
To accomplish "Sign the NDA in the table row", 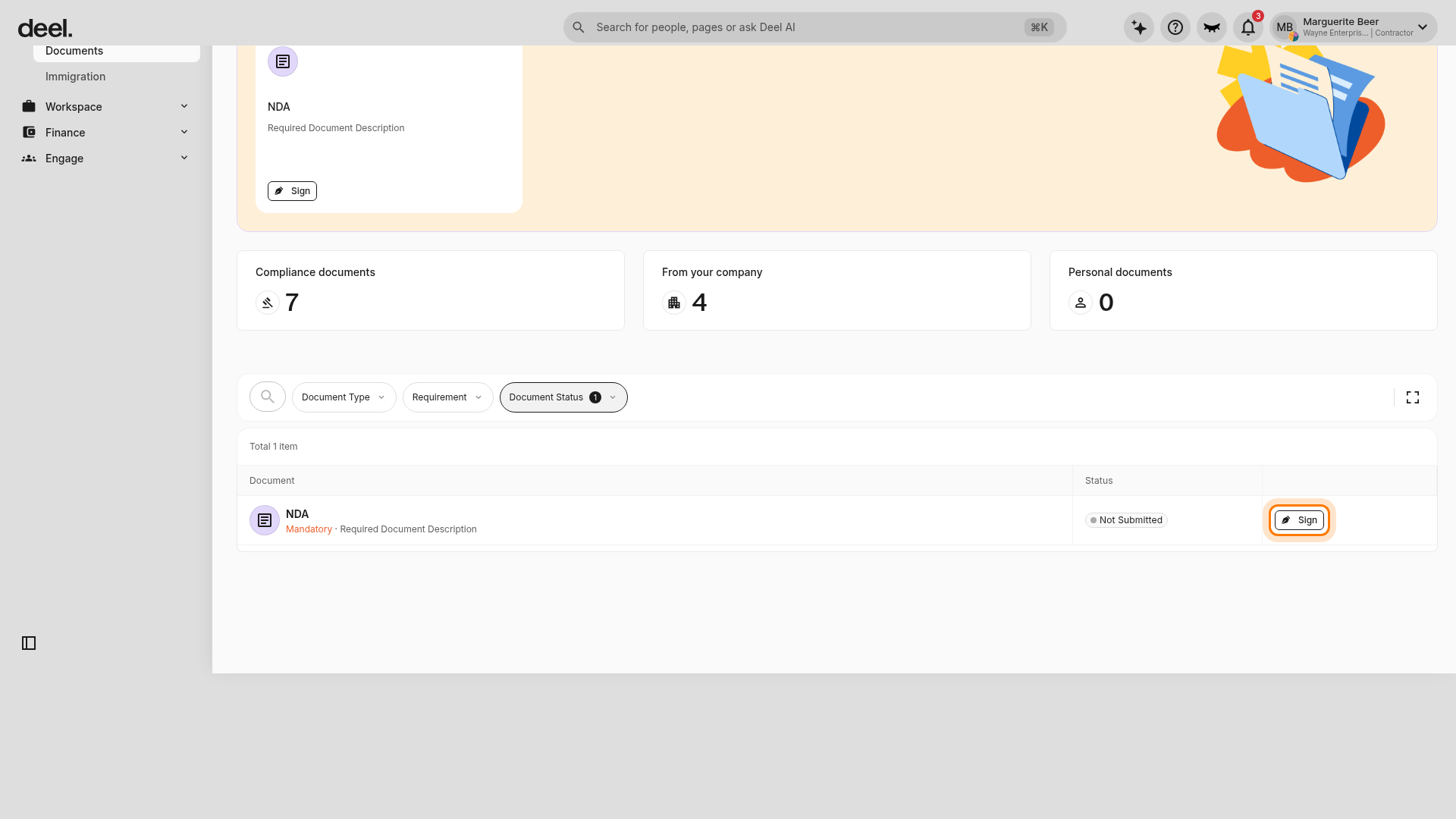I will click(x=1299, y=520).
